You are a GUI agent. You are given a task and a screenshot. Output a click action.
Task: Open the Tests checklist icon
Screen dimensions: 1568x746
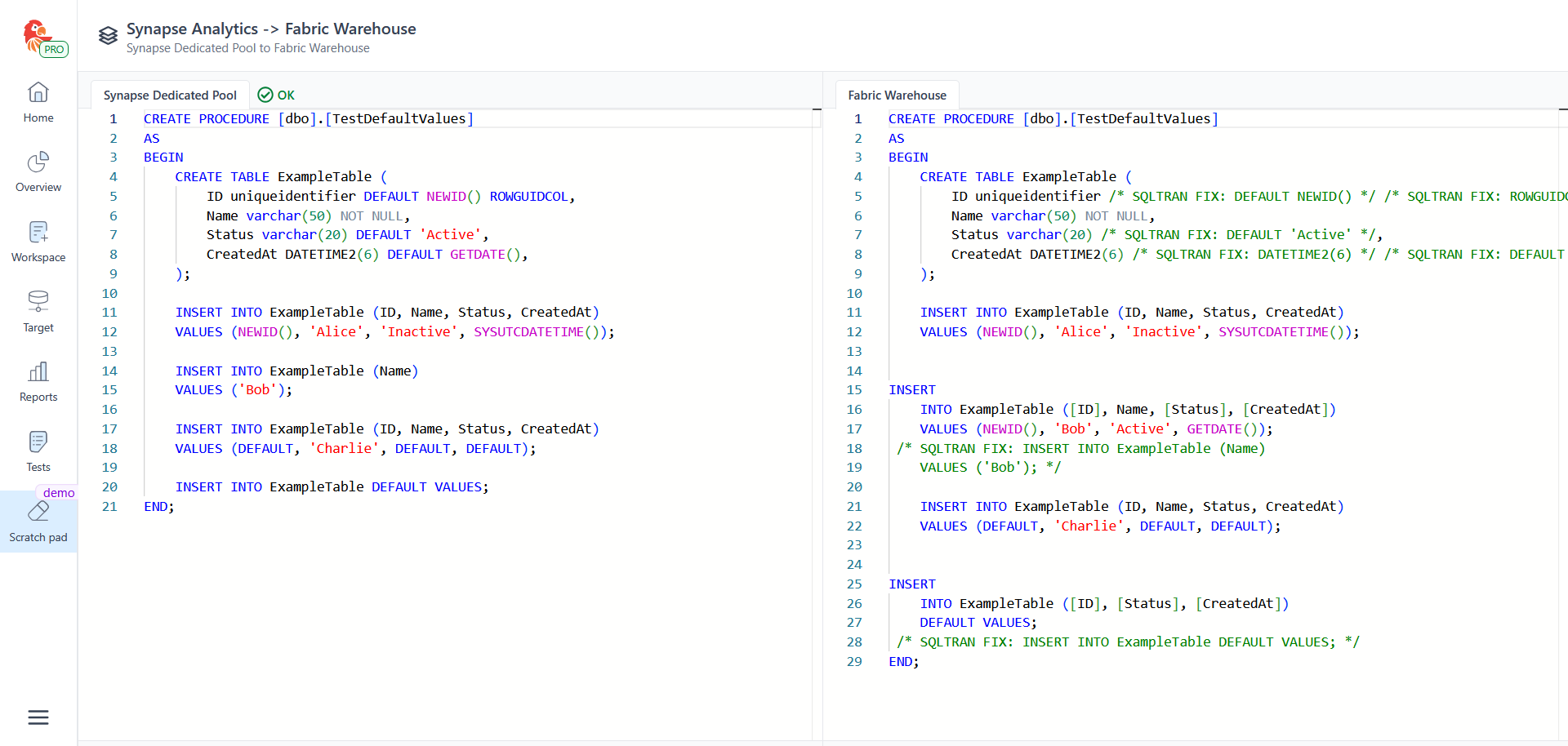pyautogui.click(x=38, y=442)
